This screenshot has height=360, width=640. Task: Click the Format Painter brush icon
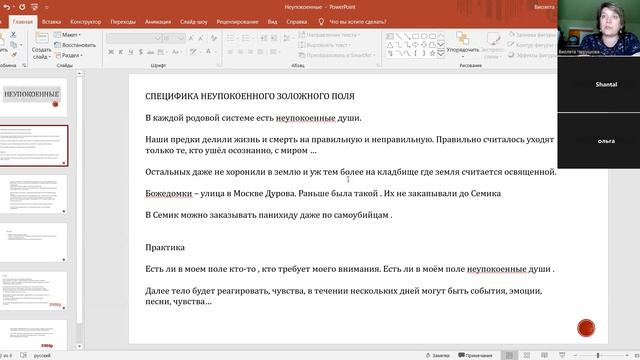point(13,54)
